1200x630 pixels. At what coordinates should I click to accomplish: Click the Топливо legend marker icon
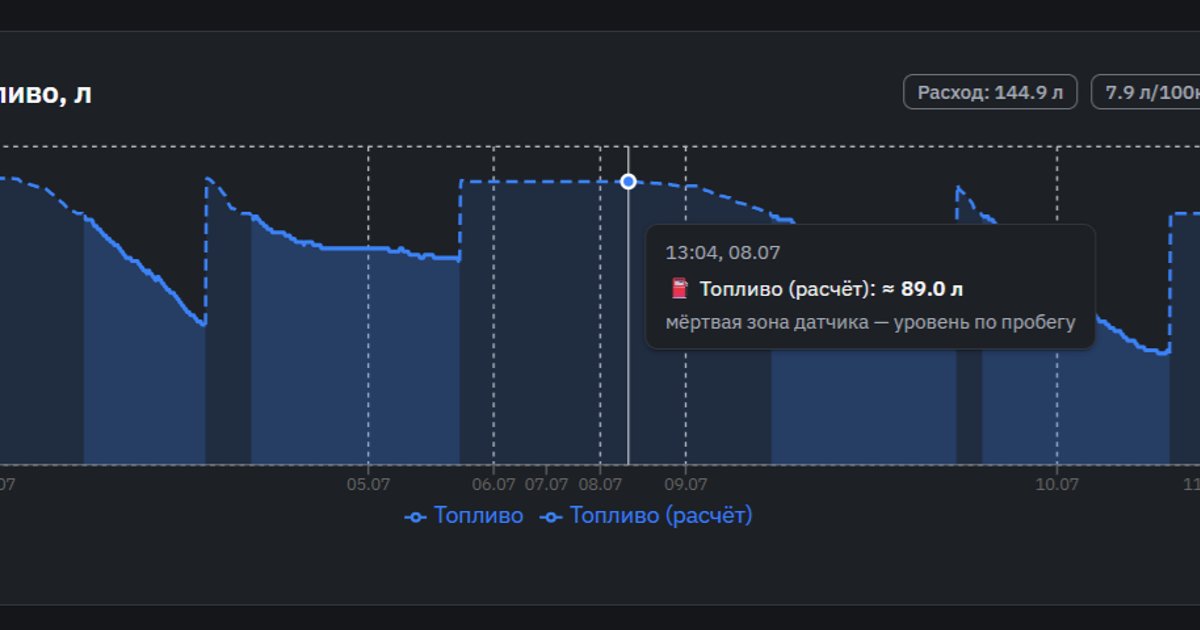(416, 517)
